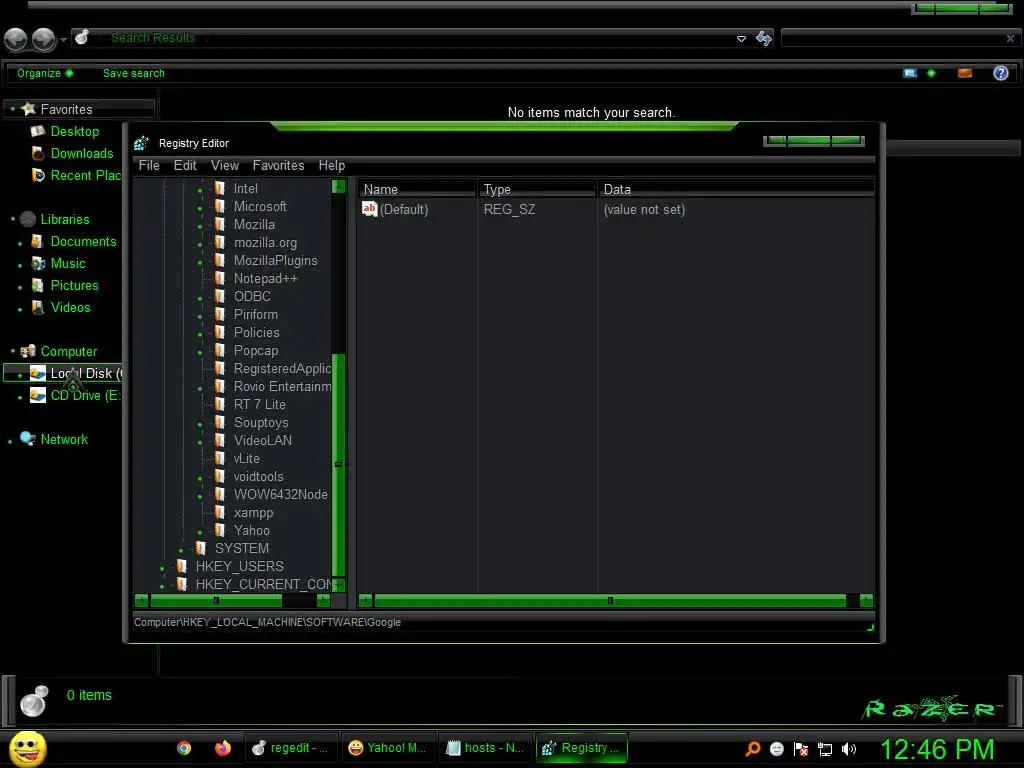Image resolution: width=1024 pixels, height=768 pixels.
Task: Open the View menu in Registry Editor
Action: pos(225,165)
